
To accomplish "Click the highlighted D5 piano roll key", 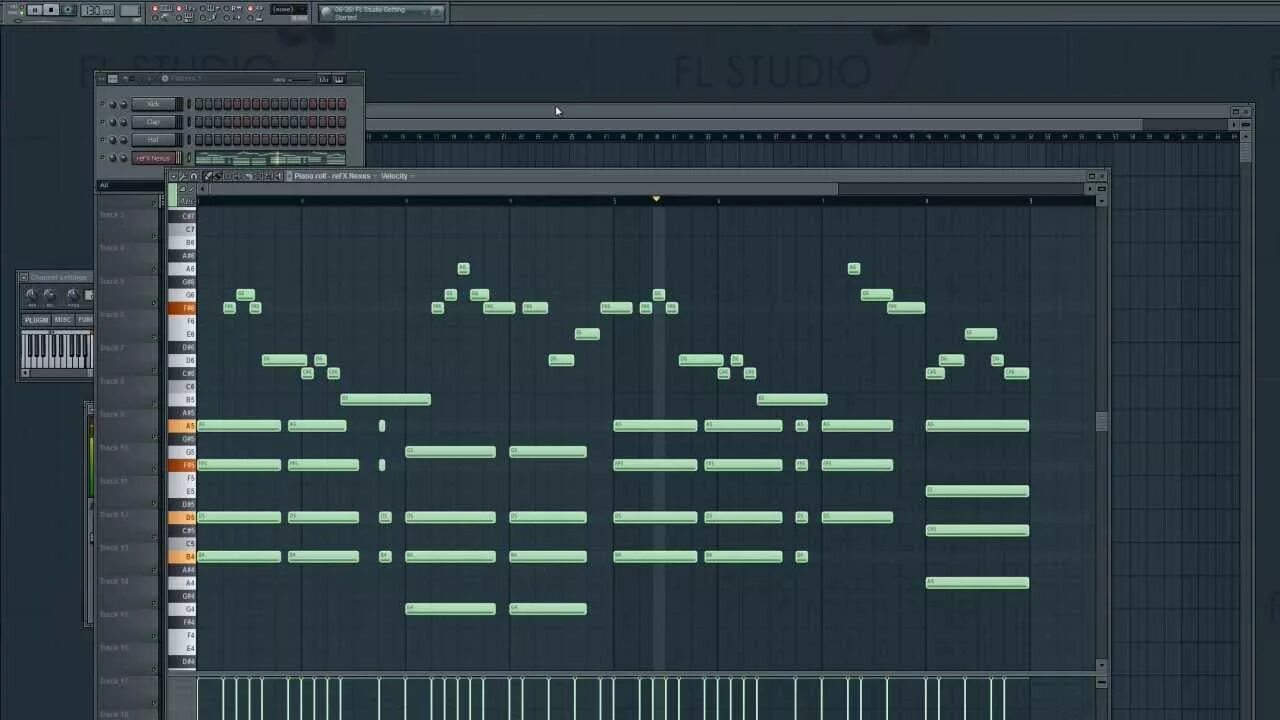I will (182, 518).
